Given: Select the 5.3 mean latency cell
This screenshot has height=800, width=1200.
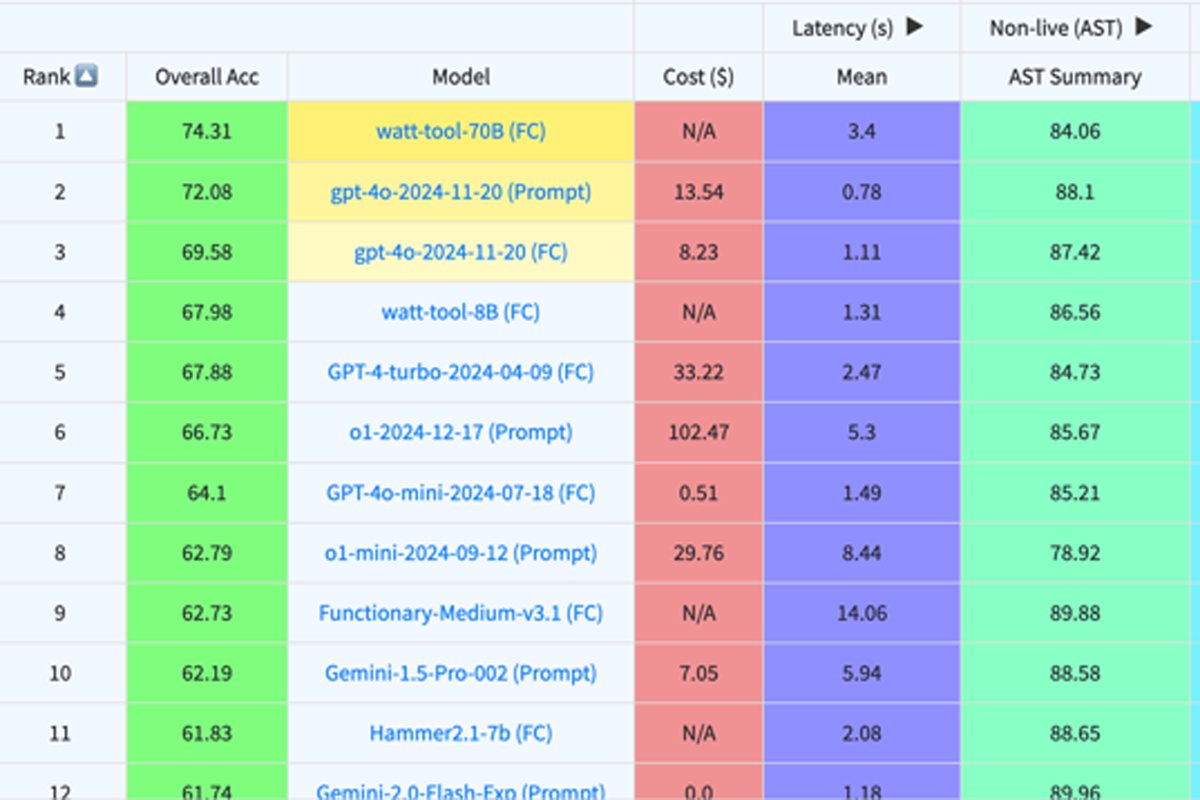Looking at the screenshot, I should click(862, 432).
